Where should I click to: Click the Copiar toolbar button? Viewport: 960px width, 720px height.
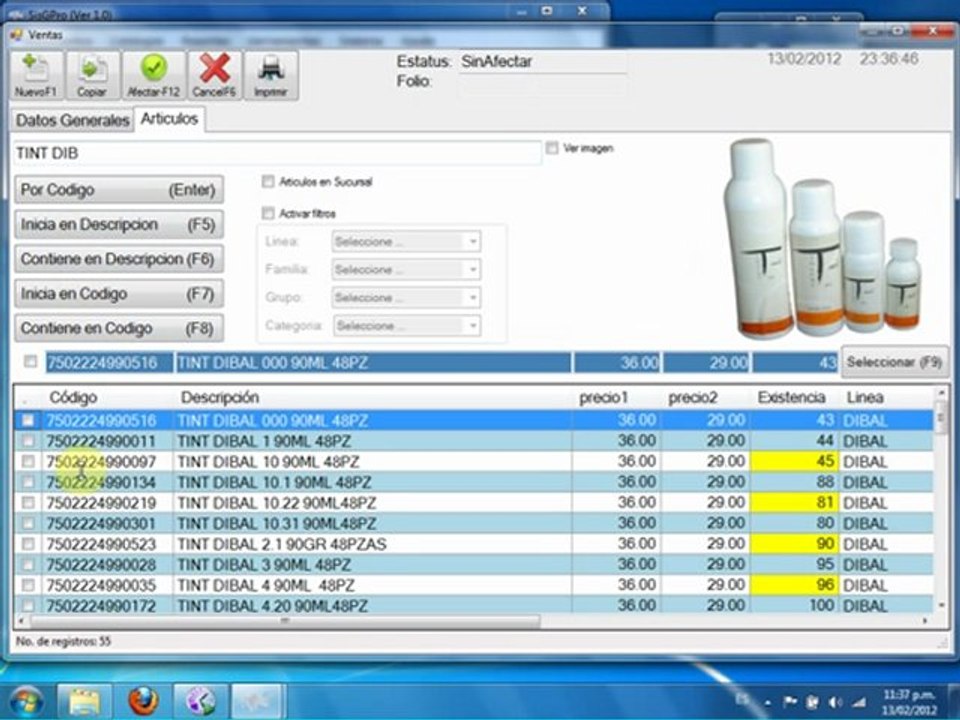pyautogui.click(x=92, y=76)
